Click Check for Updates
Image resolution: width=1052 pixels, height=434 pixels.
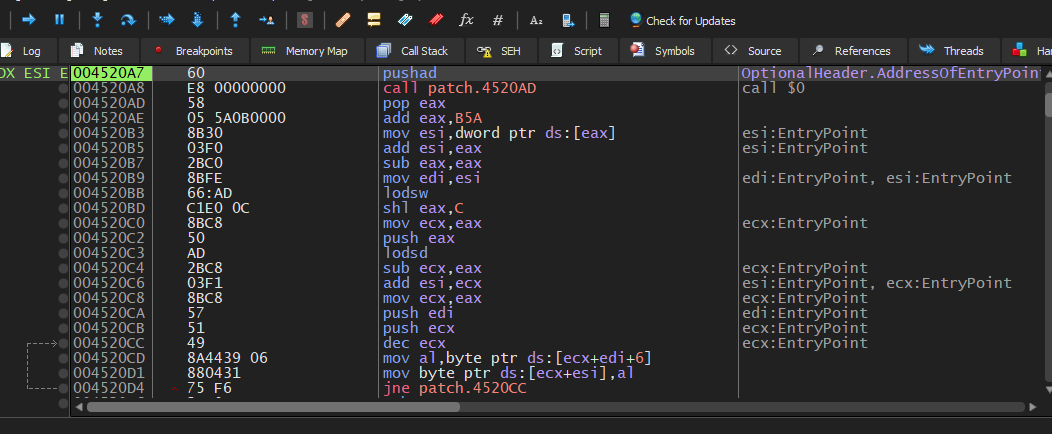coord(681,20)
